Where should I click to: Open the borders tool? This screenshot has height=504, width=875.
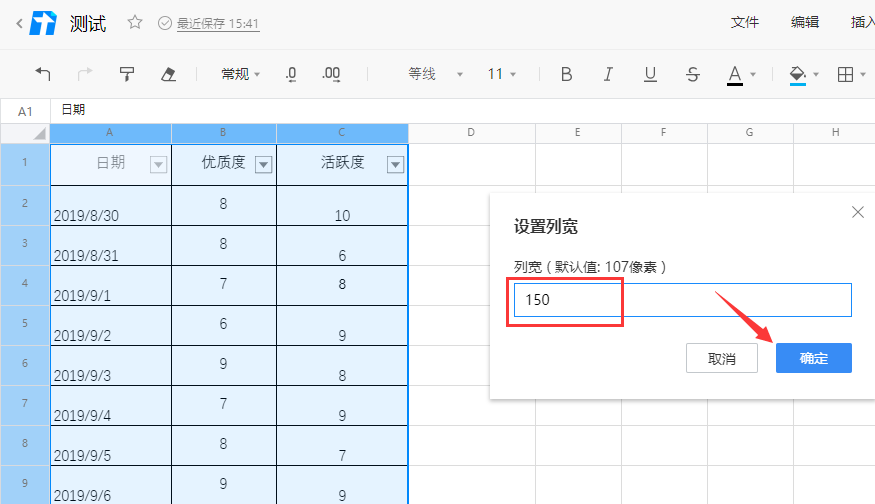pyautogui.click(x=845, y=74)
